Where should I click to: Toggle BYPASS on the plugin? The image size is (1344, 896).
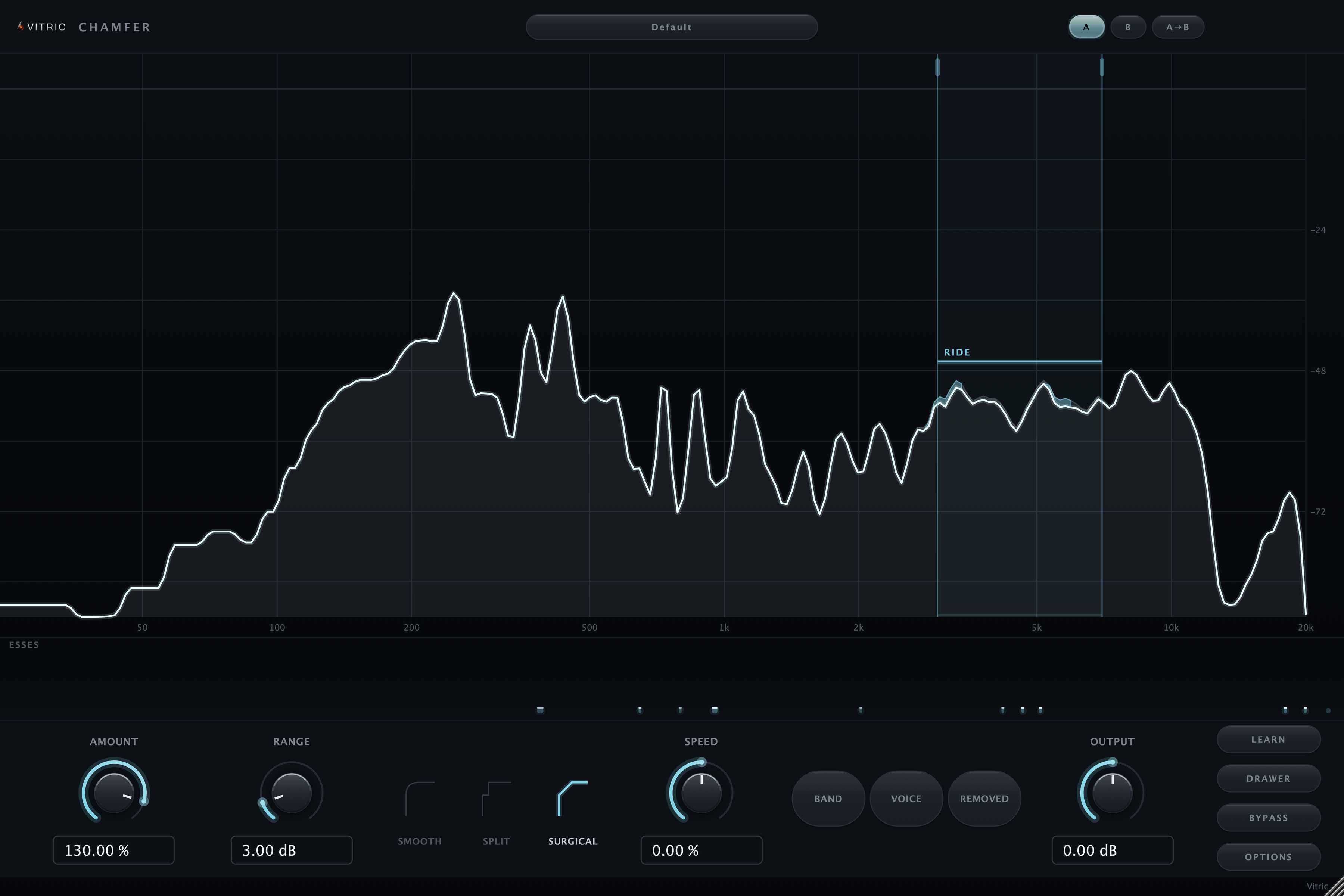coord(1269,818)
